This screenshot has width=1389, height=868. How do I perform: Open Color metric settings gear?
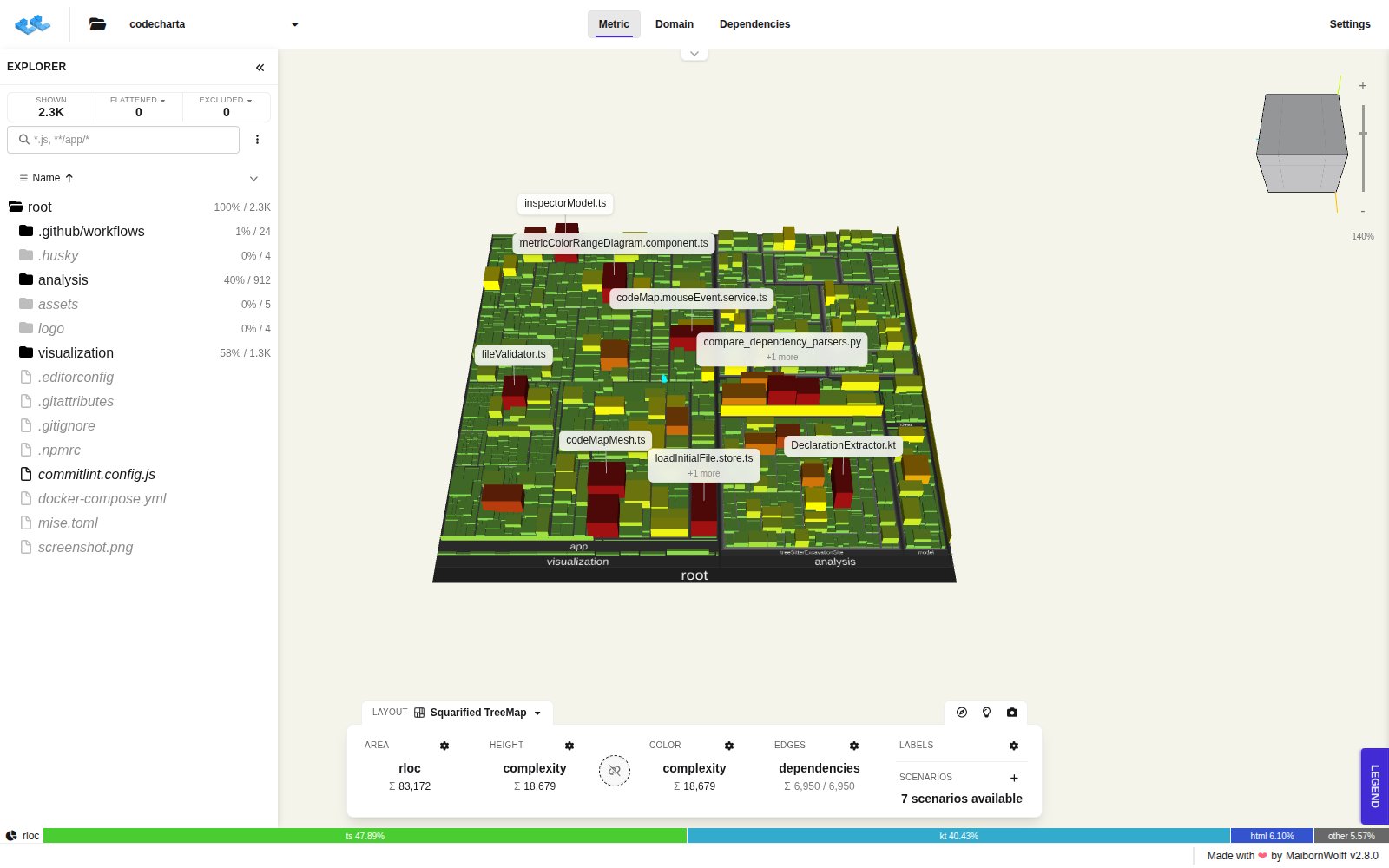point(729,746)
